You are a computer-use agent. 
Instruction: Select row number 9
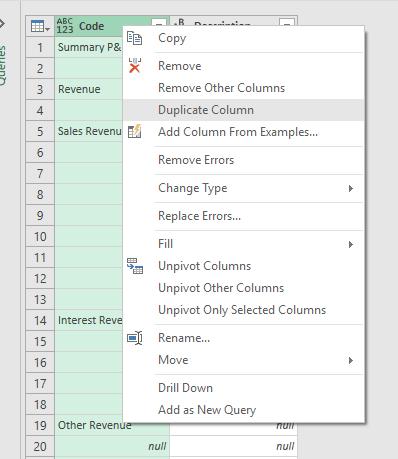pyautogui.click(x=40, y=215)
